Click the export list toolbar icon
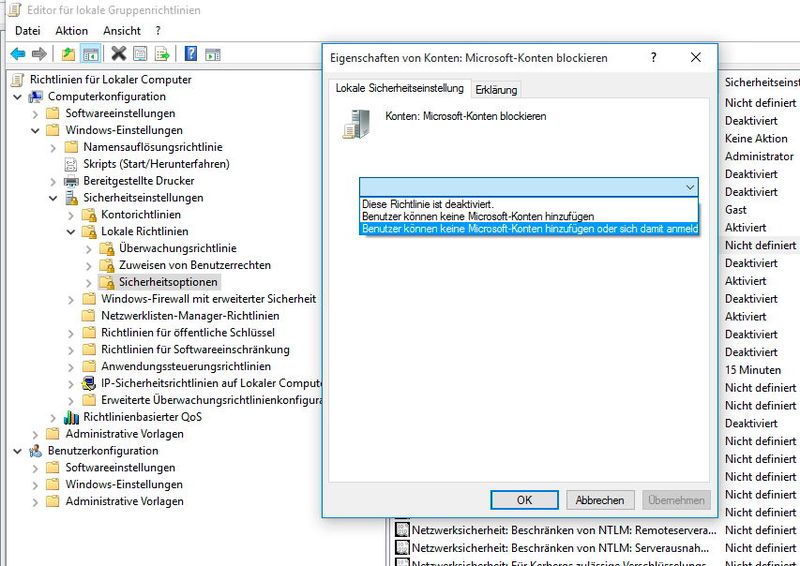This screenshot has width=800, height=566. (162, 54)
